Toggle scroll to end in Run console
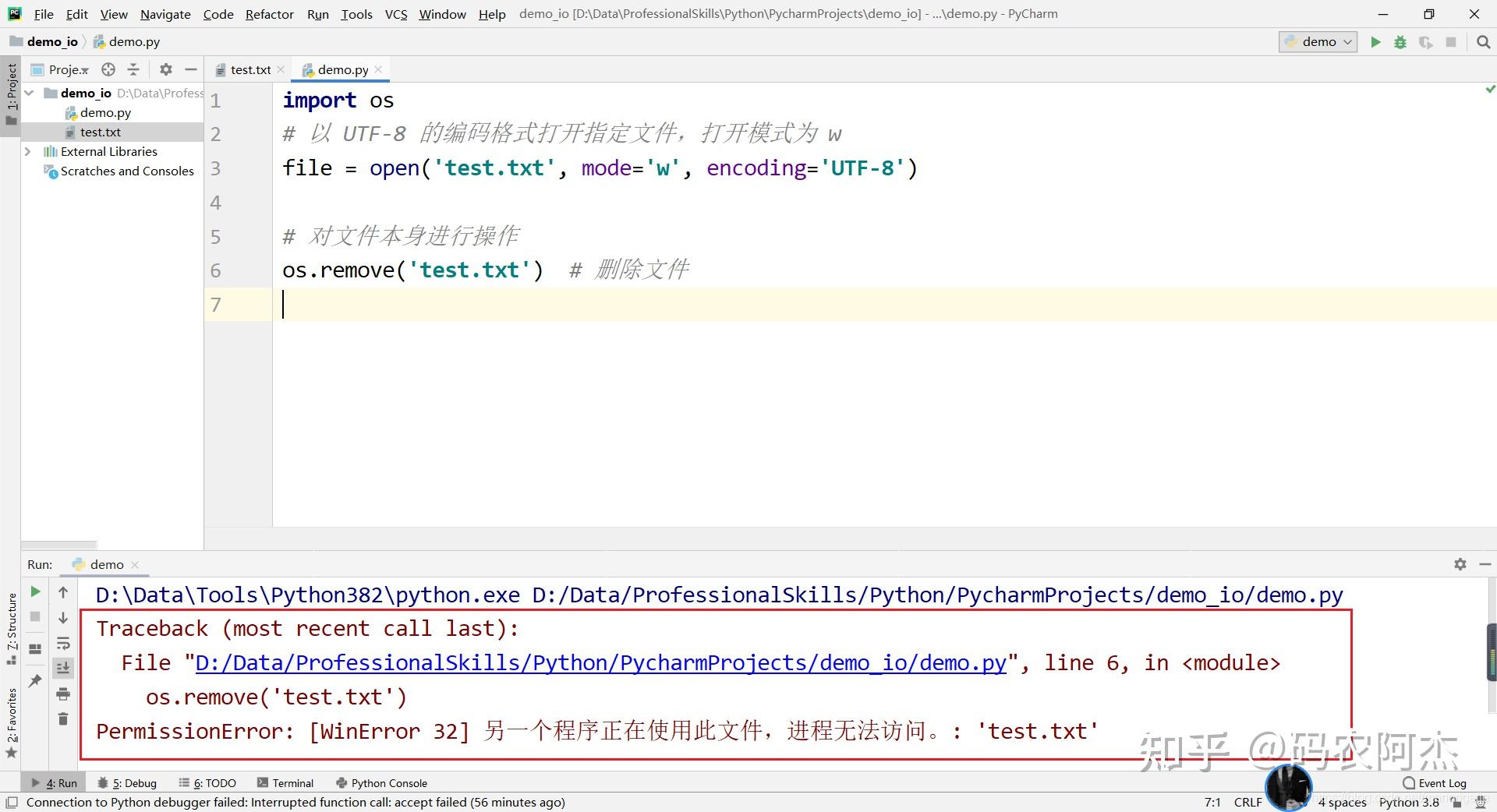This screenshot has width=1497, height=812. (63, 668)
